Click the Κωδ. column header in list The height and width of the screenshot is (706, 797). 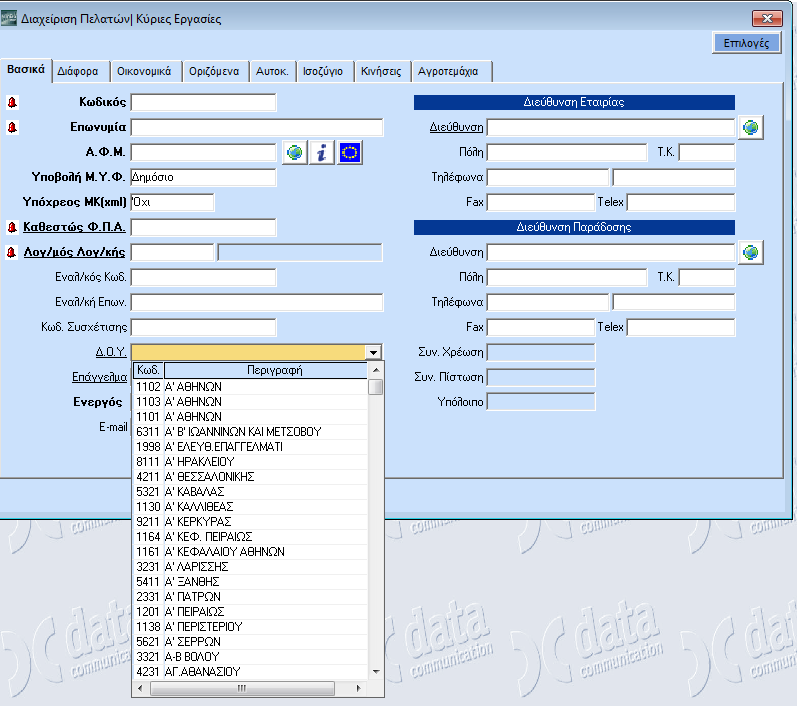[x=148, y=370]
